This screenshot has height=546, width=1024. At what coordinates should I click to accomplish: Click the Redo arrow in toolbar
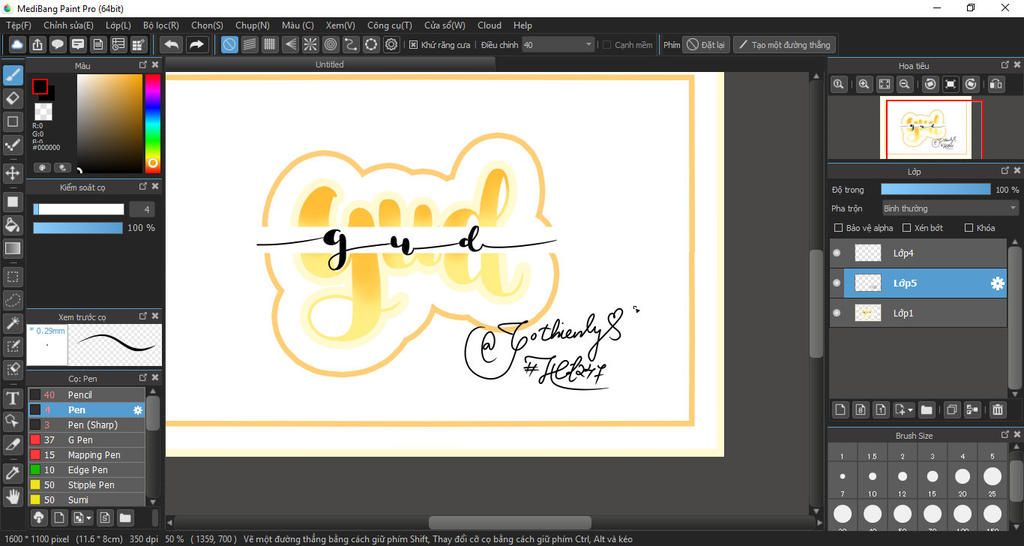click(196, 44)
